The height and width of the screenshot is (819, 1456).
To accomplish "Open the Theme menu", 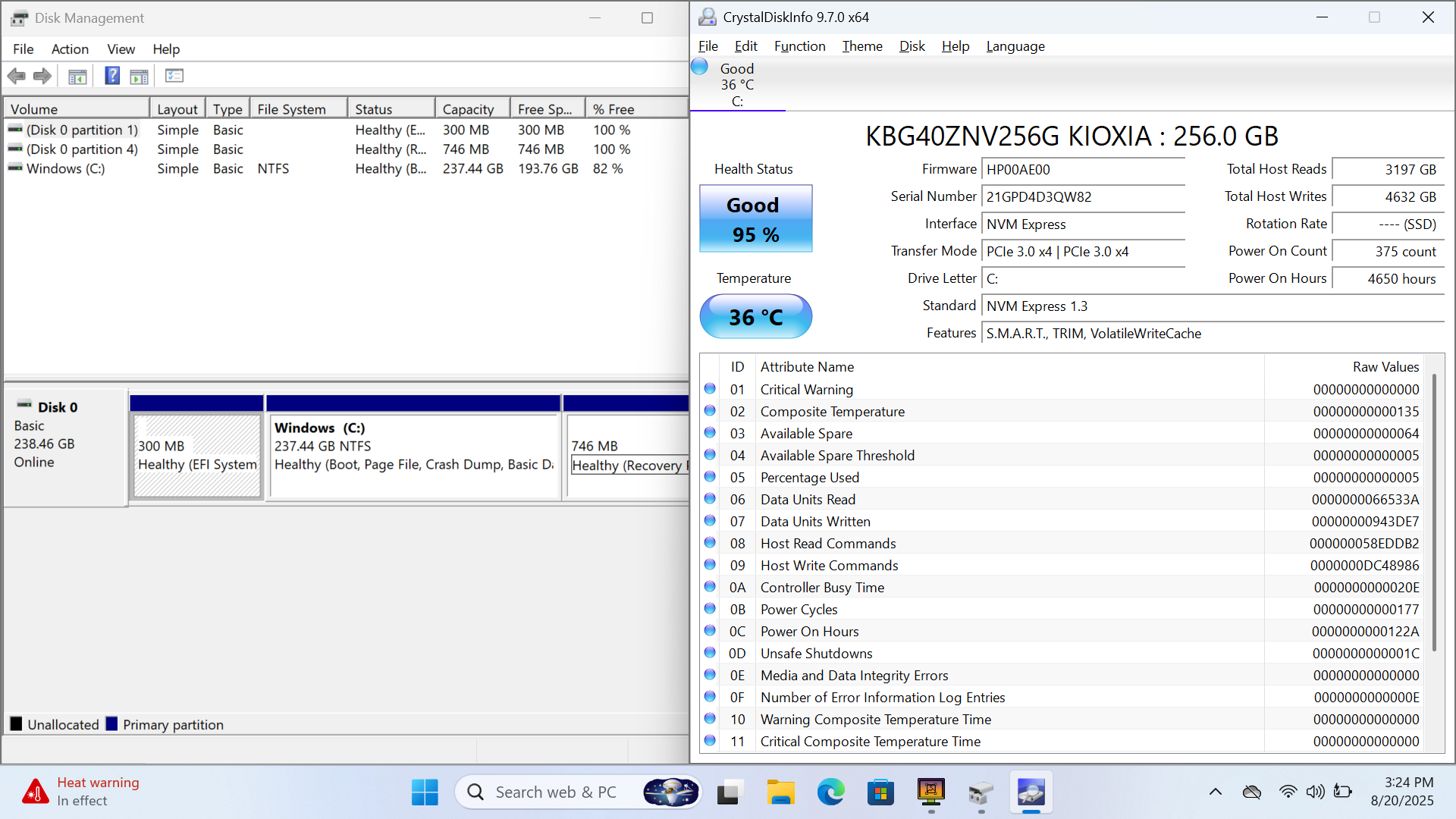I will pos(862,46).
